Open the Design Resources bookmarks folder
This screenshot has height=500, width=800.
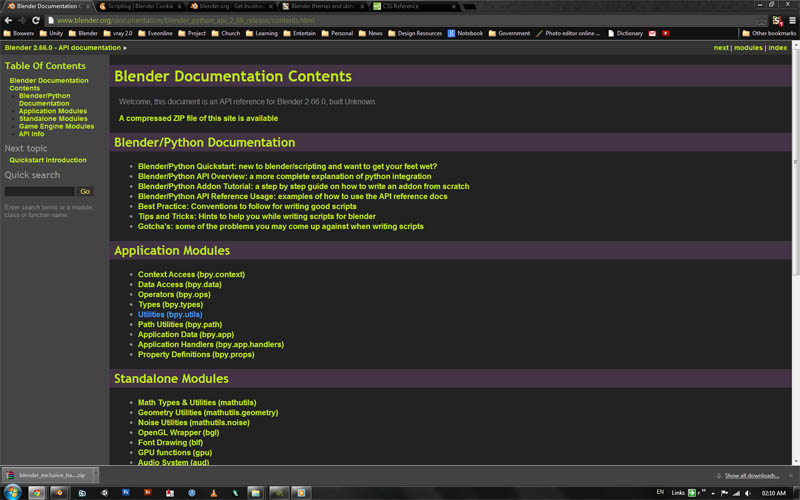click(415, 33)
